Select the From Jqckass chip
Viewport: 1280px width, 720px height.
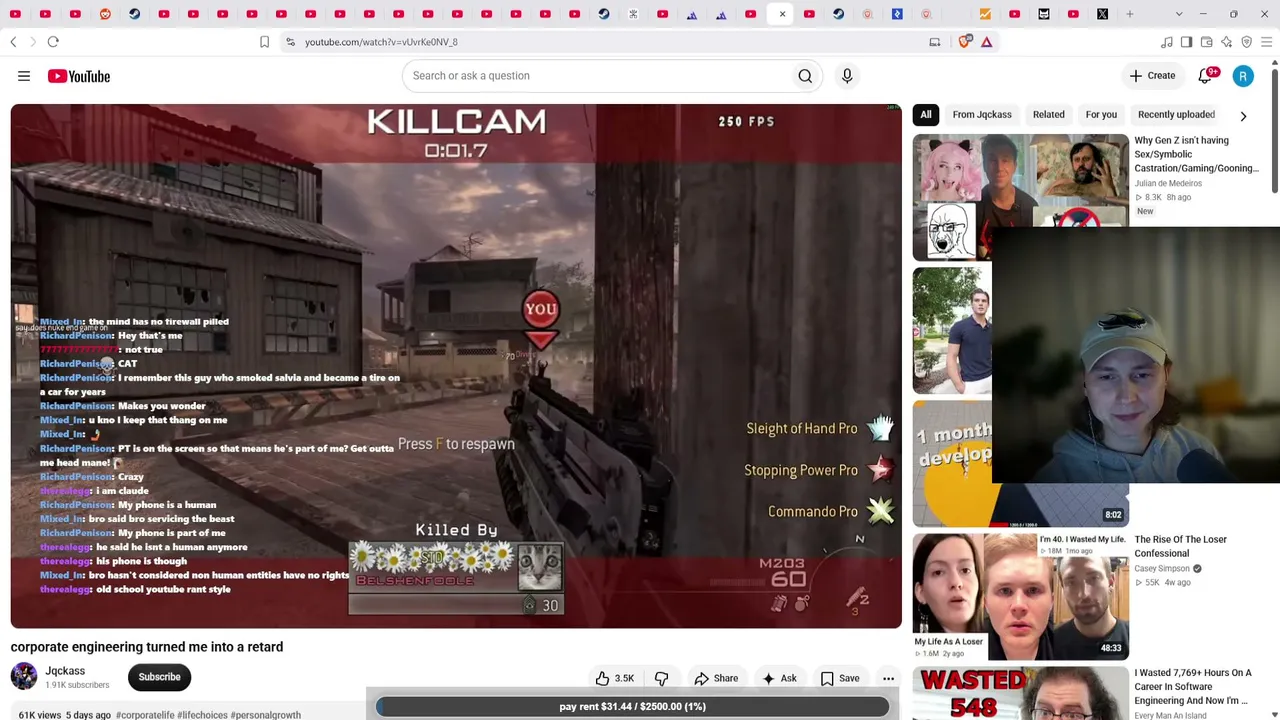pos(982,115)
